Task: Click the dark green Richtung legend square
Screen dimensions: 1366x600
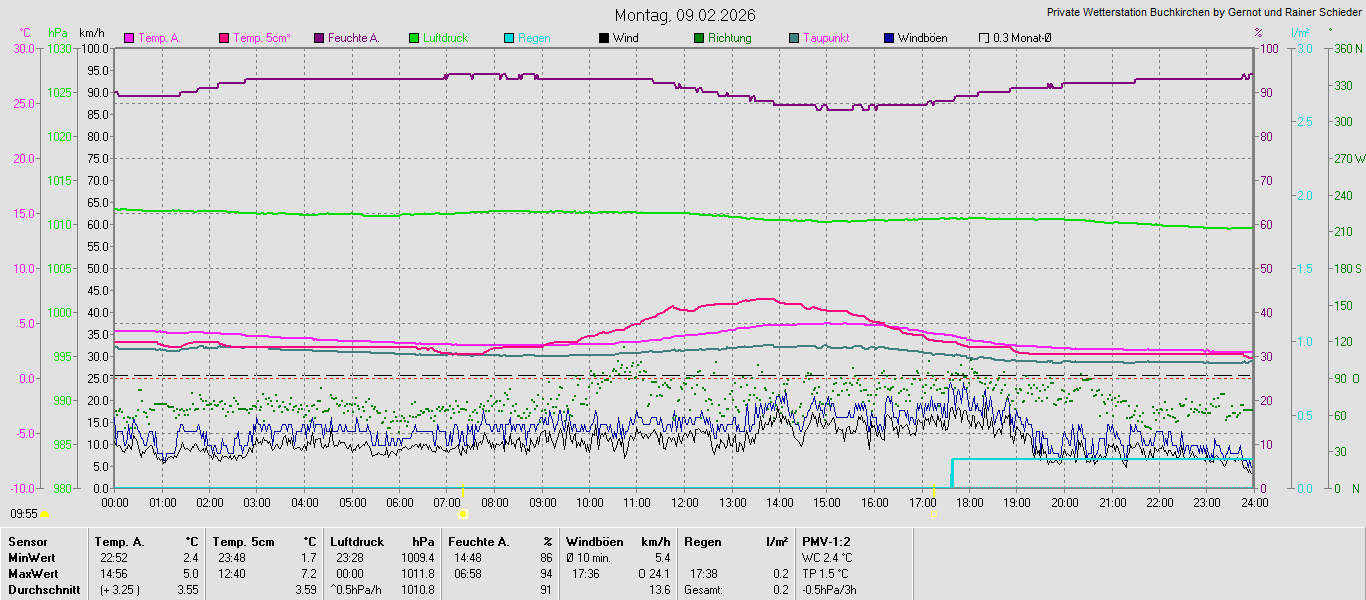Action: [699, 38]
